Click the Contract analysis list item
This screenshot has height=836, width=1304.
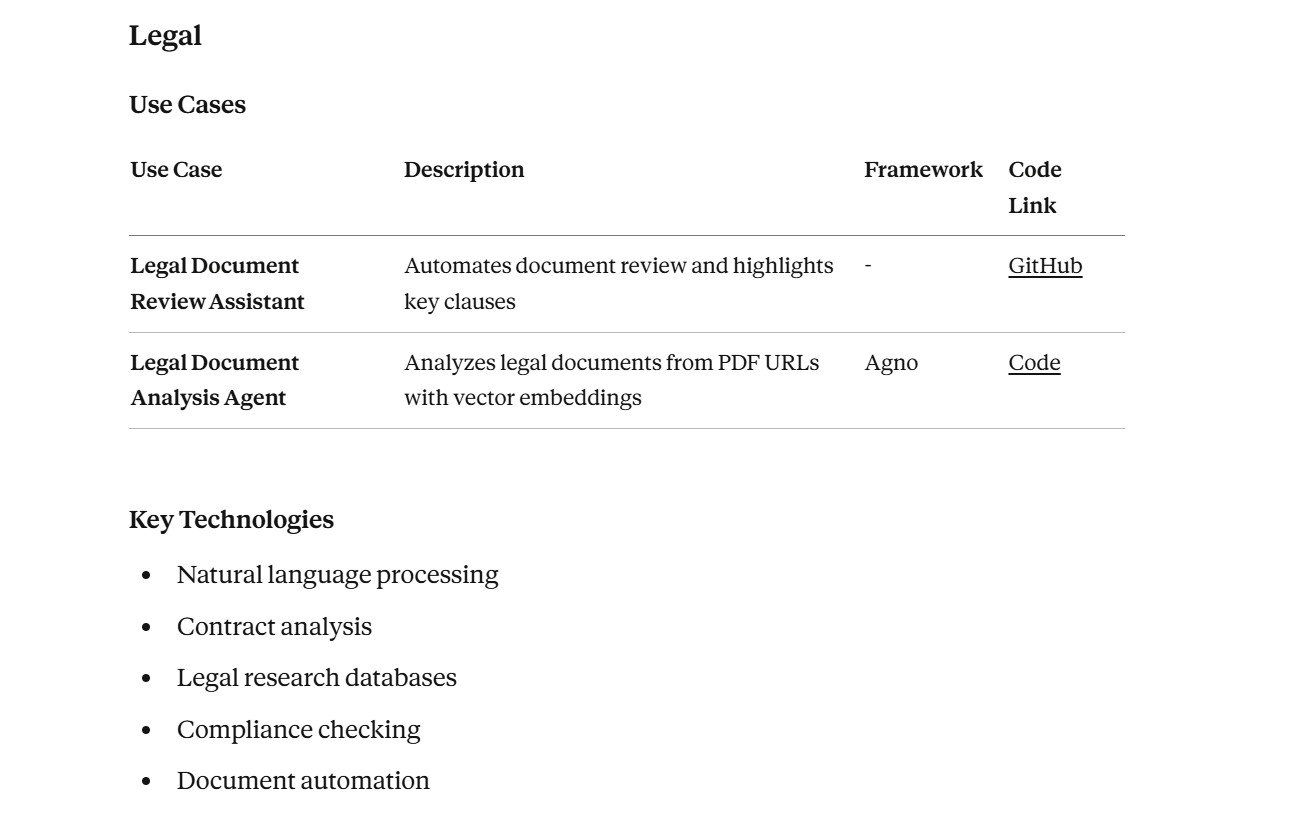[274, 627]
